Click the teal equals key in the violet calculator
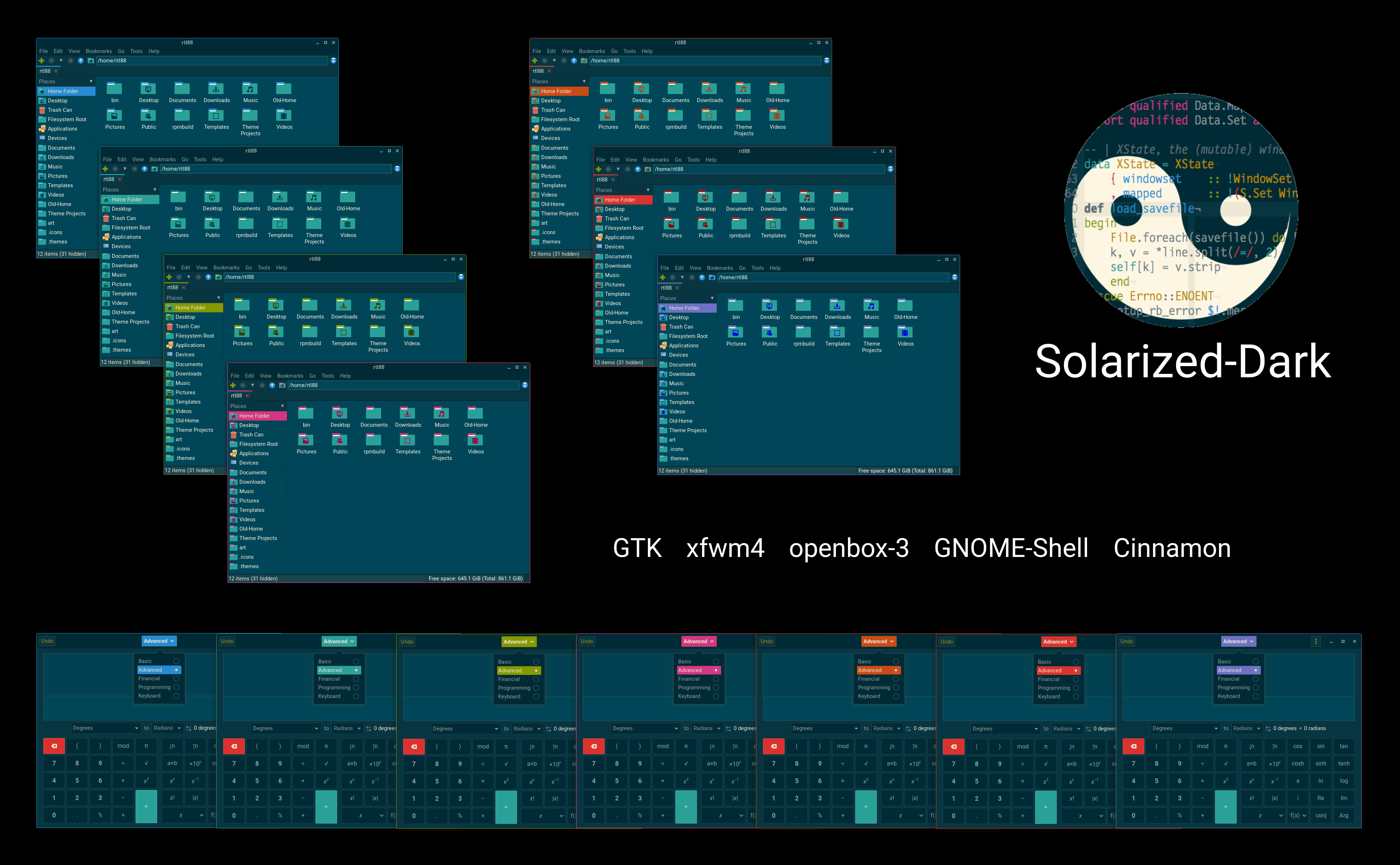This screenshot has width=1400, height=865. coord(1225,807)
